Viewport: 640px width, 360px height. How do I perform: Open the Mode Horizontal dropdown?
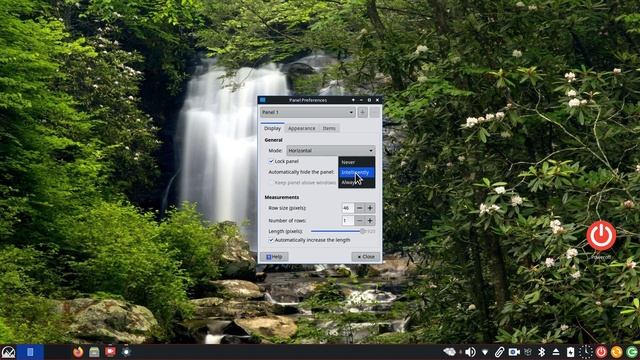331,151
